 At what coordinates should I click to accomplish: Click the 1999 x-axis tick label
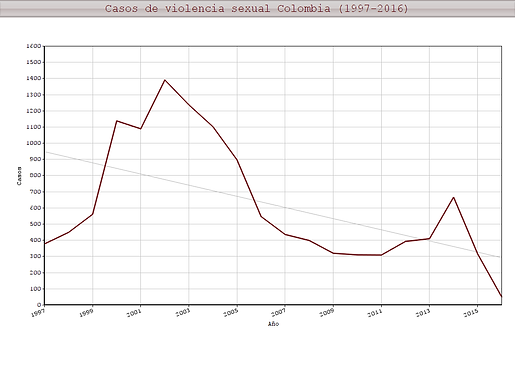[86, 312]
